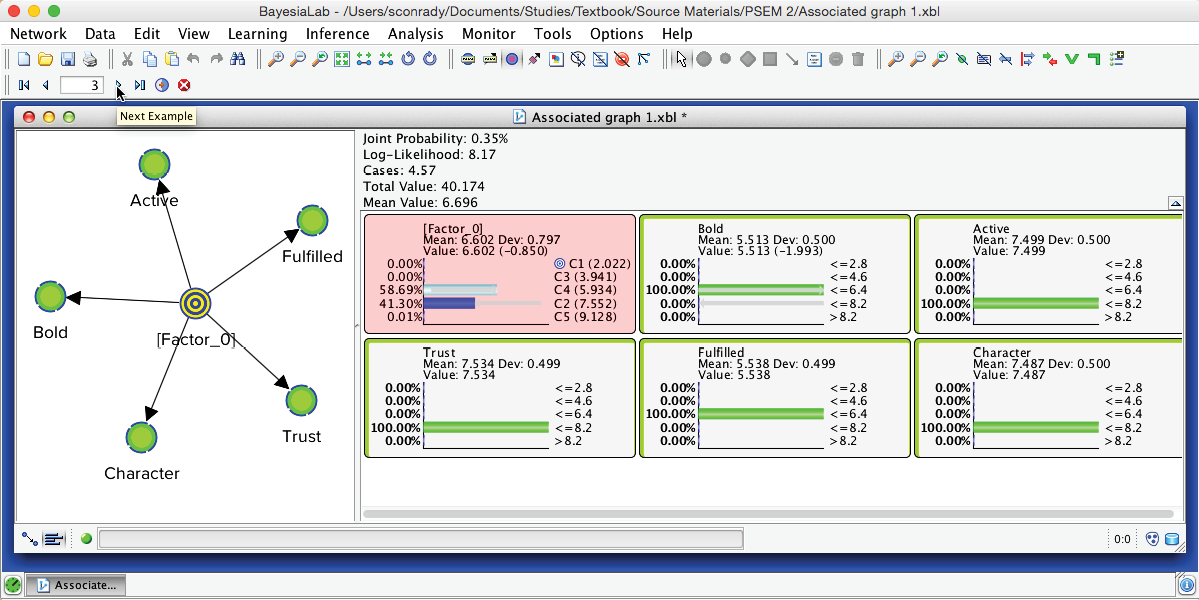The height and width of the screenshot is (600, 1199).
Task: Open the Analysis menu
Action: 415,34
